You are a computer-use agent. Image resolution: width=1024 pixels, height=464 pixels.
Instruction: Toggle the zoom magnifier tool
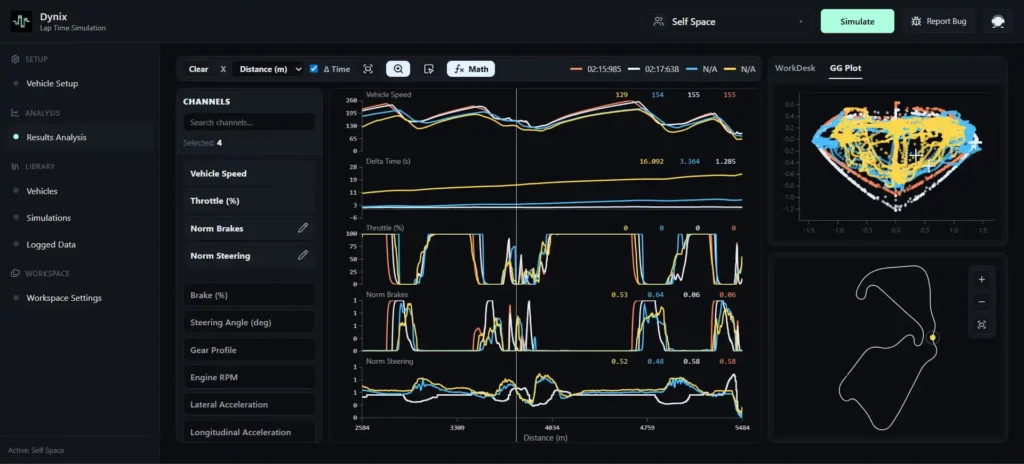(398, 69)
